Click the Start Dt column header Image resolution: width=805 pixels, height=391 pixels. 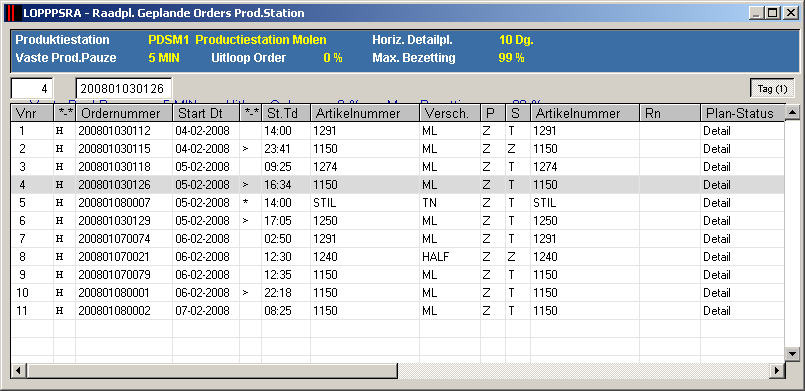pyautogui.click(x=206, y=113)
